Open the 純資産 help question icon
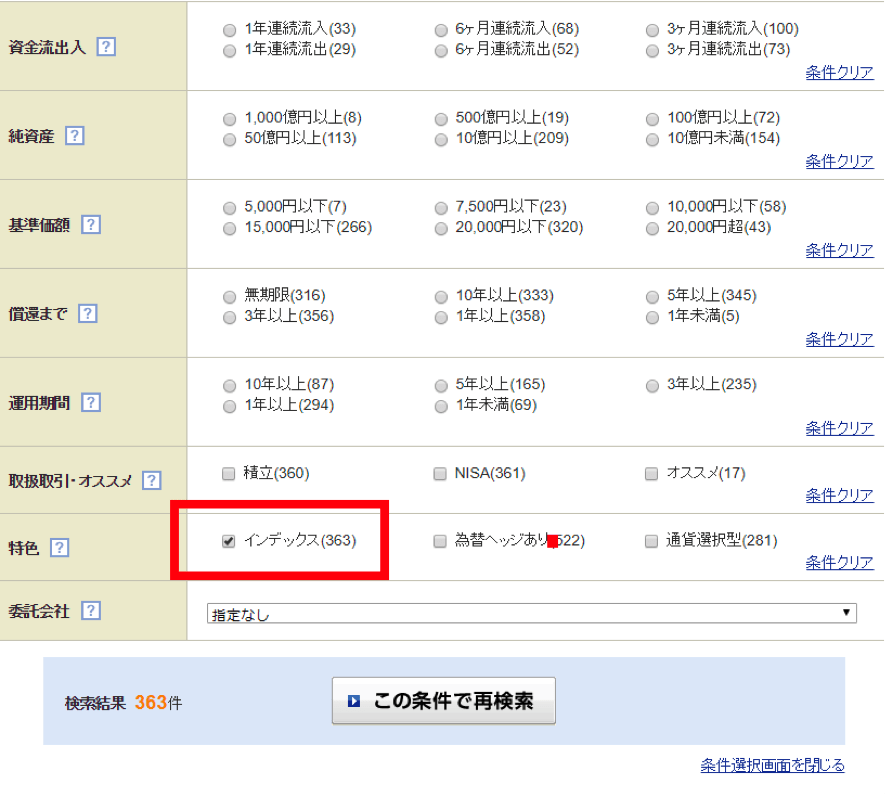885x794 pixels. point(74,136)
